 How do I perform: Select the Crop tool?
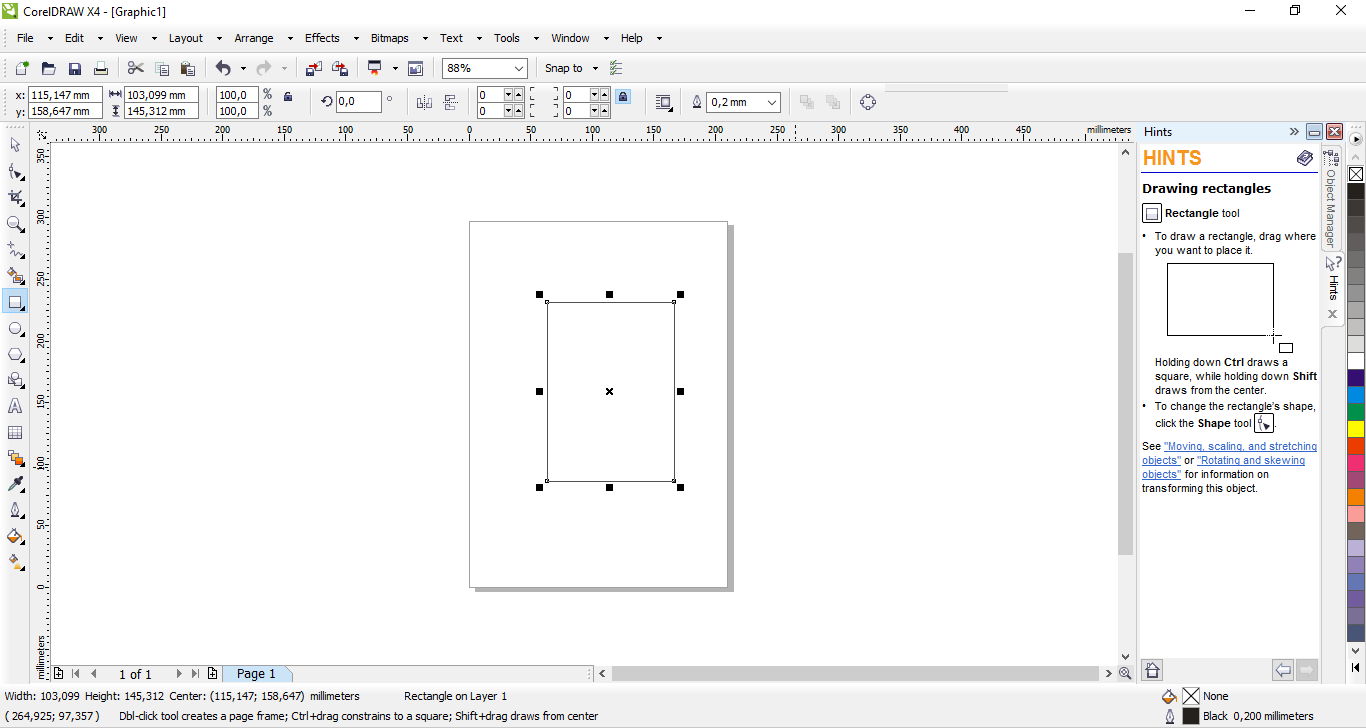pyautogui.click(x=15, y=197)
